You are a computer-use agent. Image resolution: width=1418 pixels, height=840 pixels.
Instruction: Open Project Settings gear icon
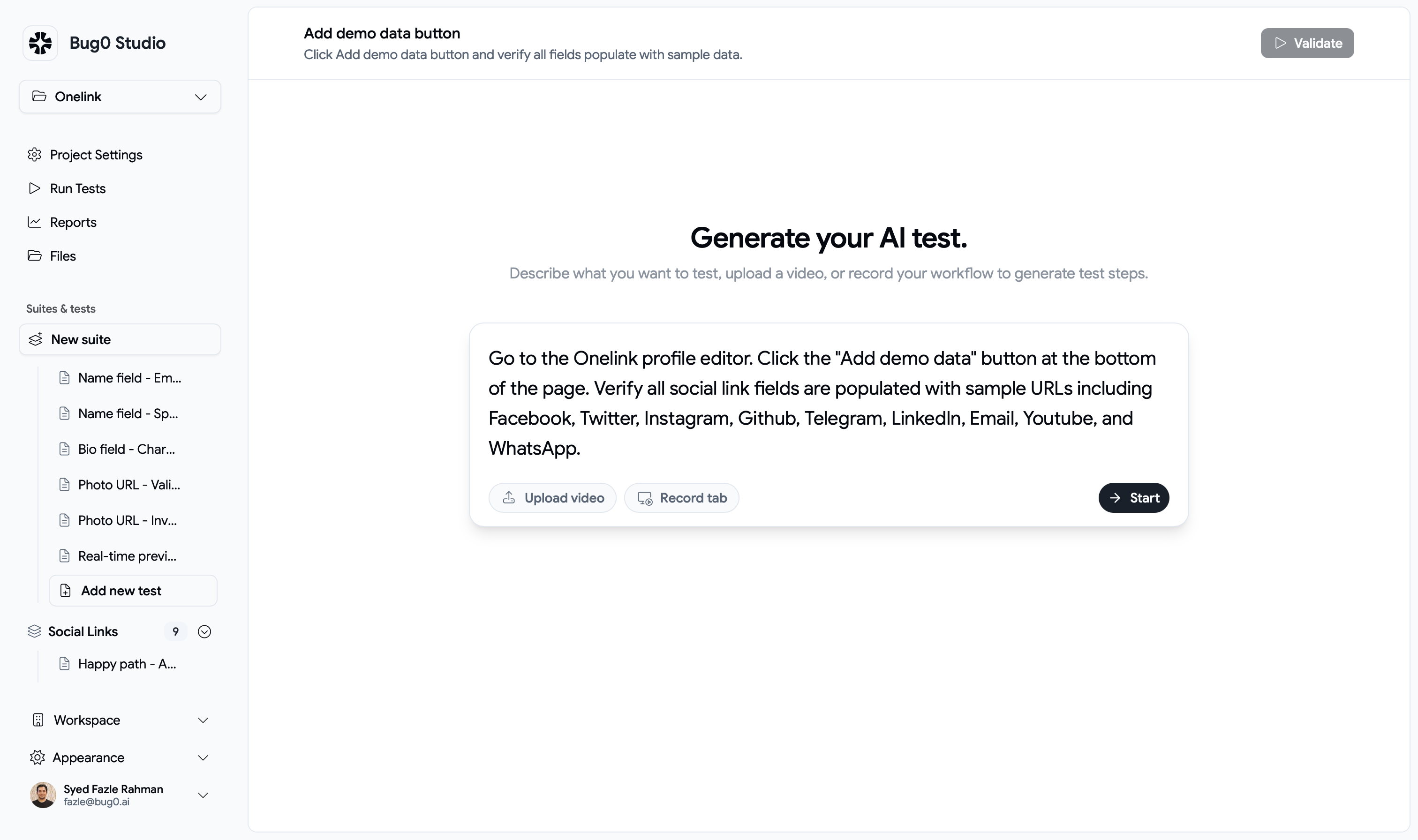click(35, 155)
